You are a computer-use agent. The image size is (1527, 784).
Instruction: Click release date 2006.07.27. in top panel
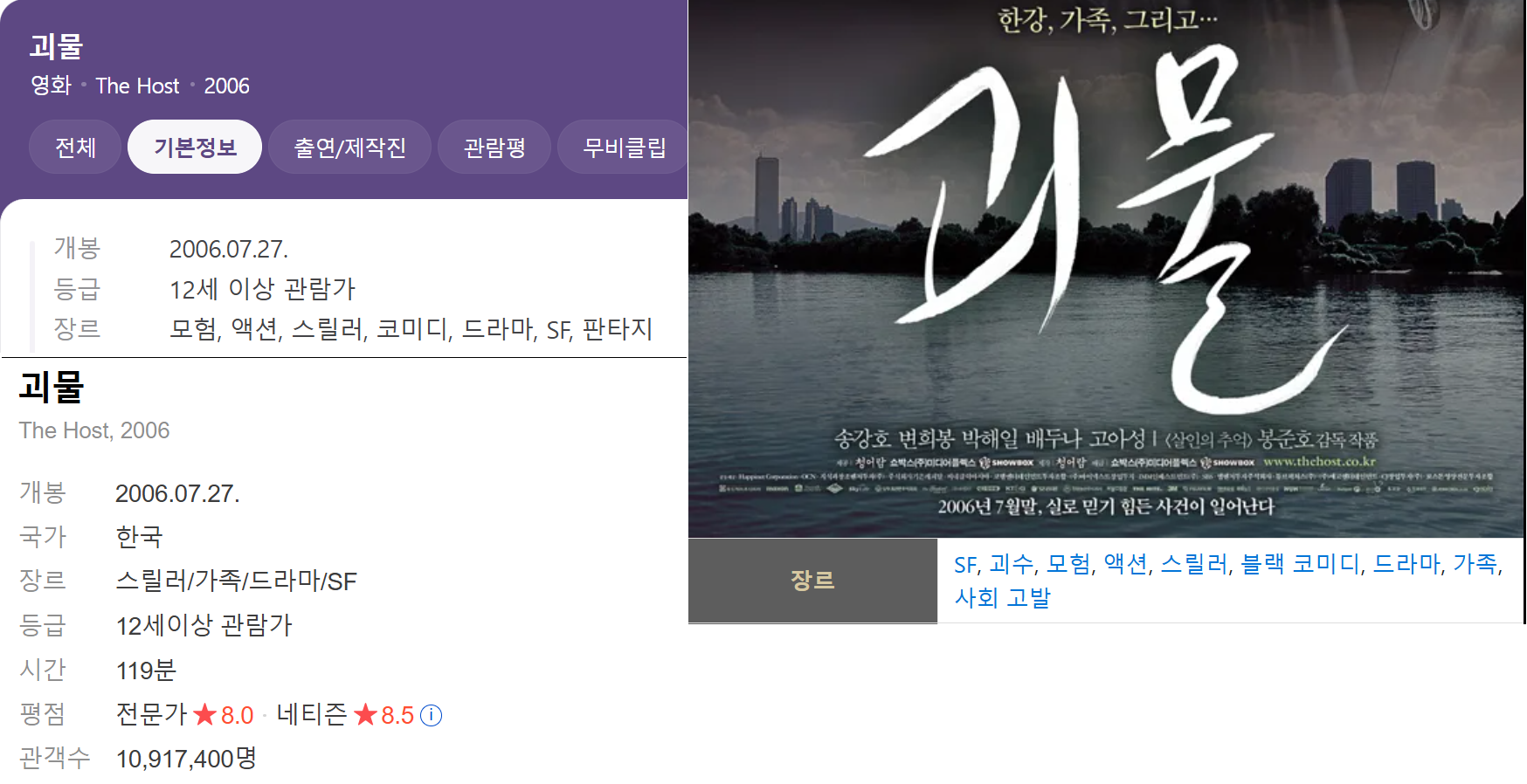point(229,250)
